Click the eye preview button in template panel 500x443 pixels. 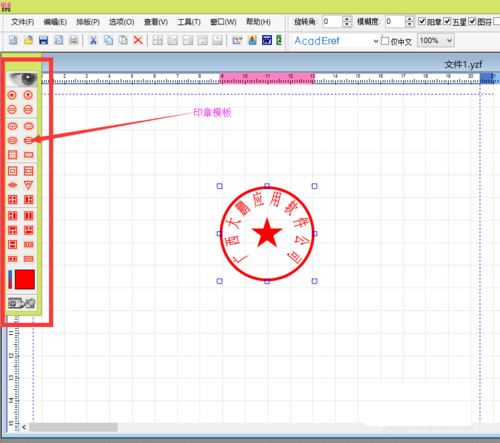click(22, 79)
